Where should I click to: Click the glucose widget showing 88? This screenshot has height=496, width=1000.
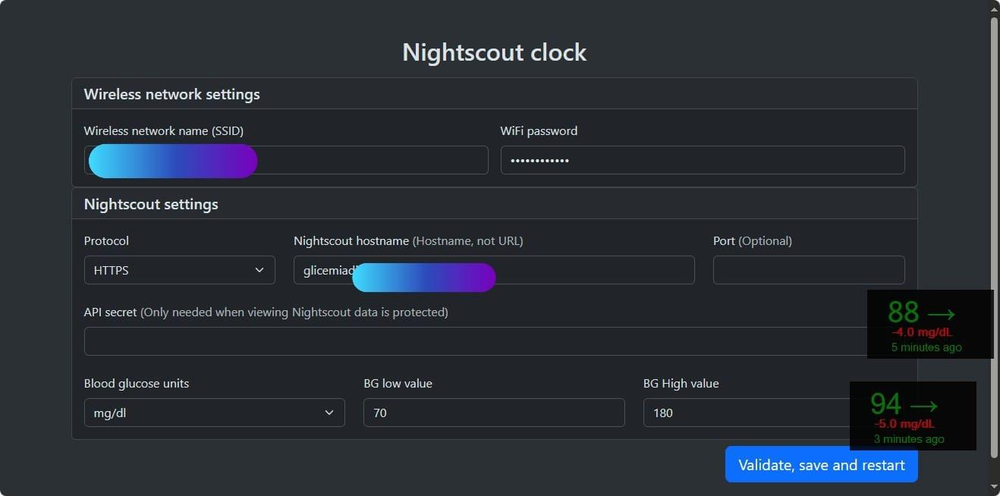[930, 325]
